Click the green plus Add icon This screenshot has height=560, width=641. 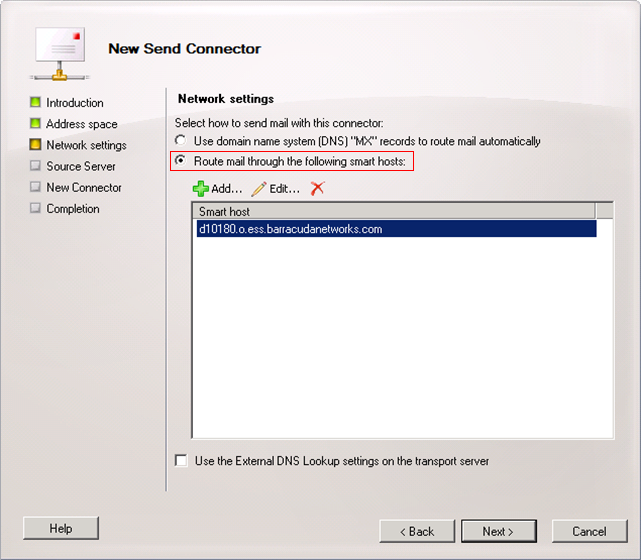pyautogui.click(x=201, y=189)
